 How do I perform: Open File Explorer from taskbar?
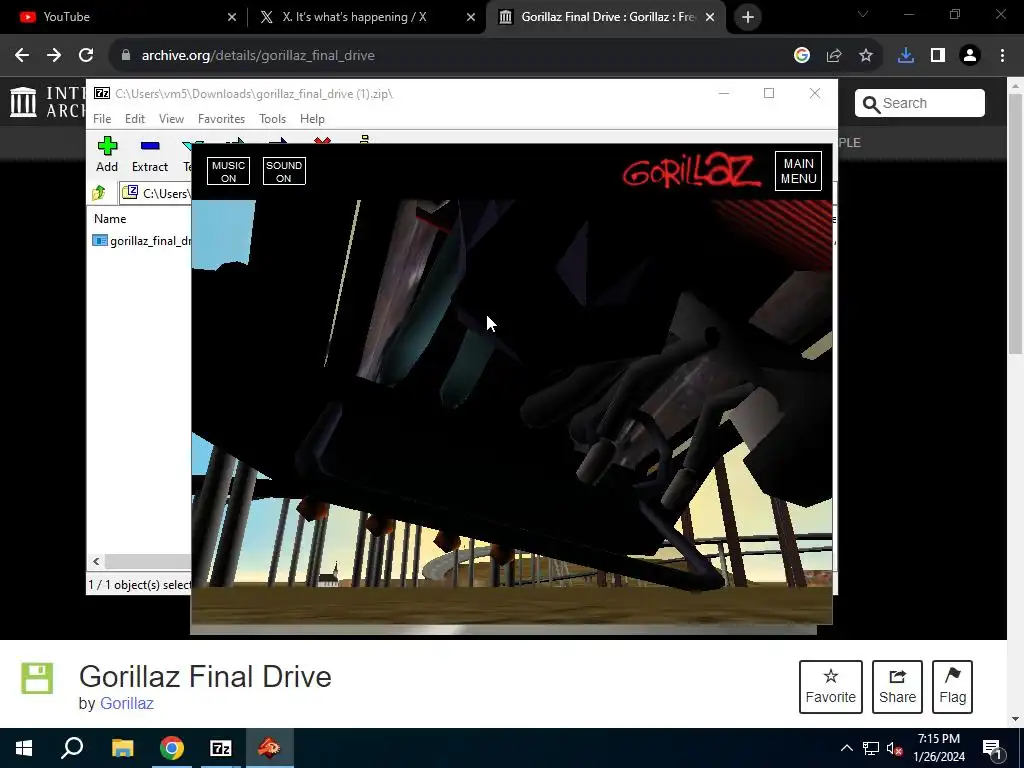click(122, 748)
